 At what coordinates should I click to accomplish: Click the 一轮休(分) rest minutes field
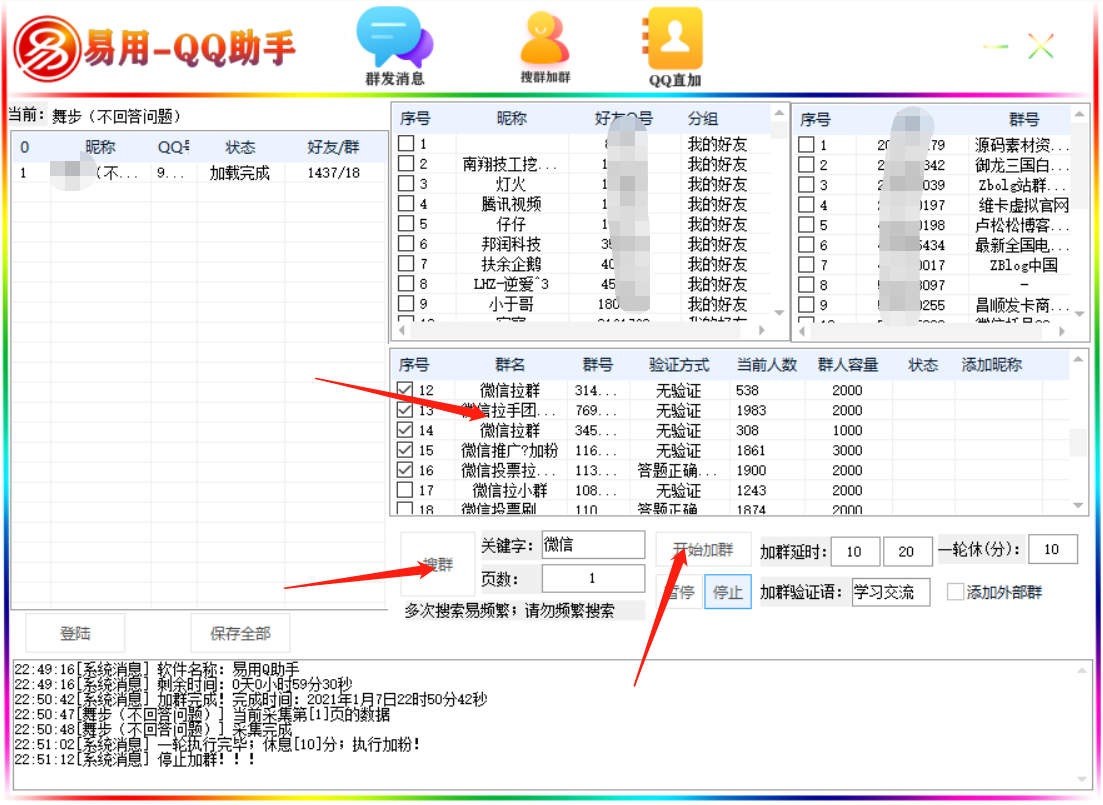click(1052, 550)
